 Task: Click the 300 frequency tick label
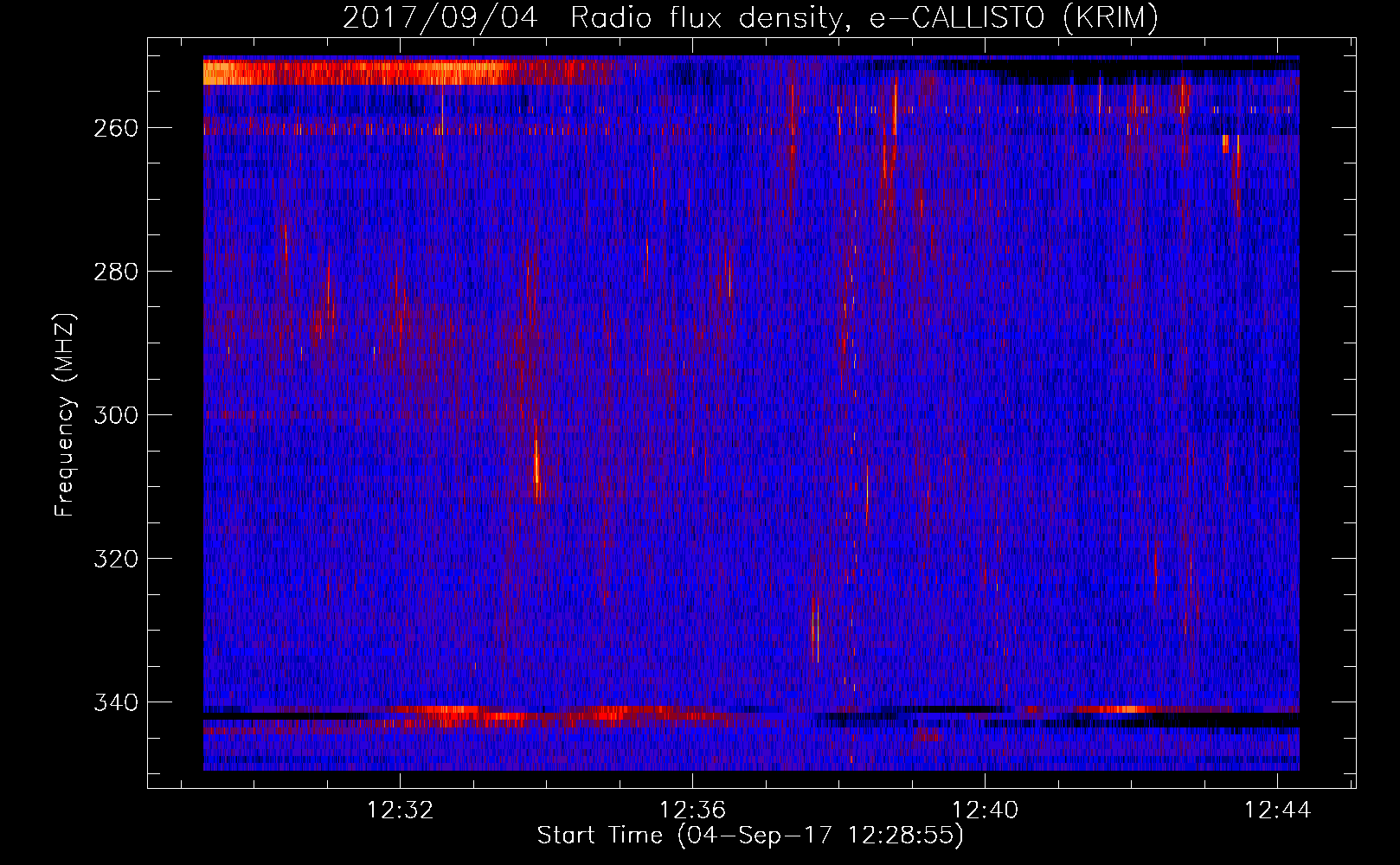click(115, 415)
